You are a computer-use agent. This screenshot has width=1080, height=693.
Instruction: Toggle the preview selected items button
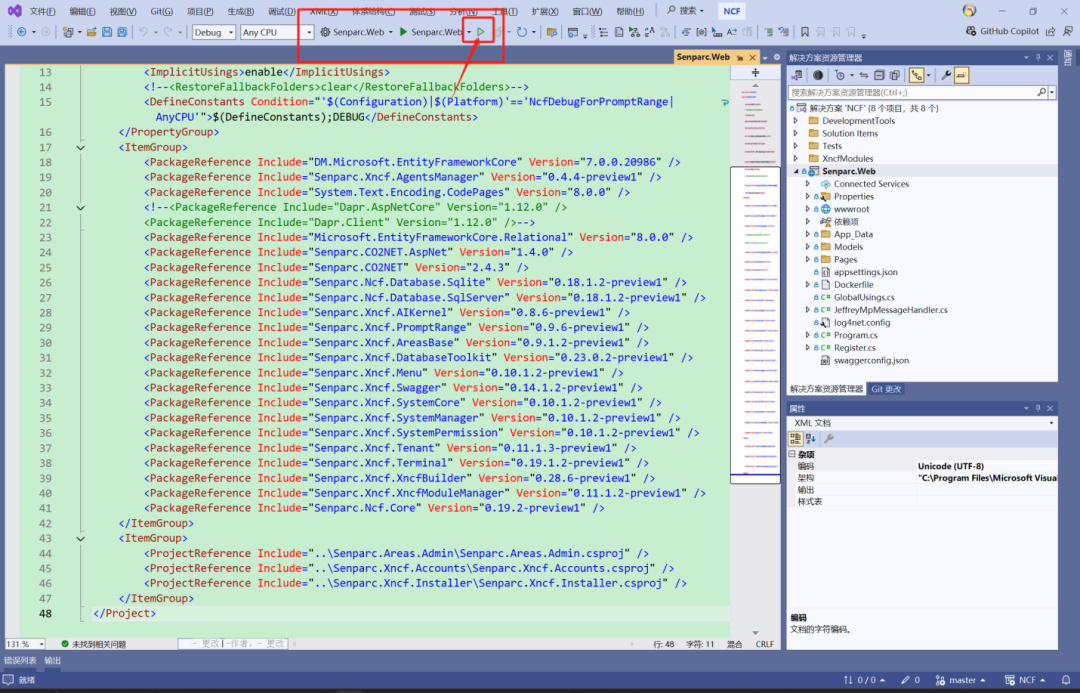coord(962,75)
